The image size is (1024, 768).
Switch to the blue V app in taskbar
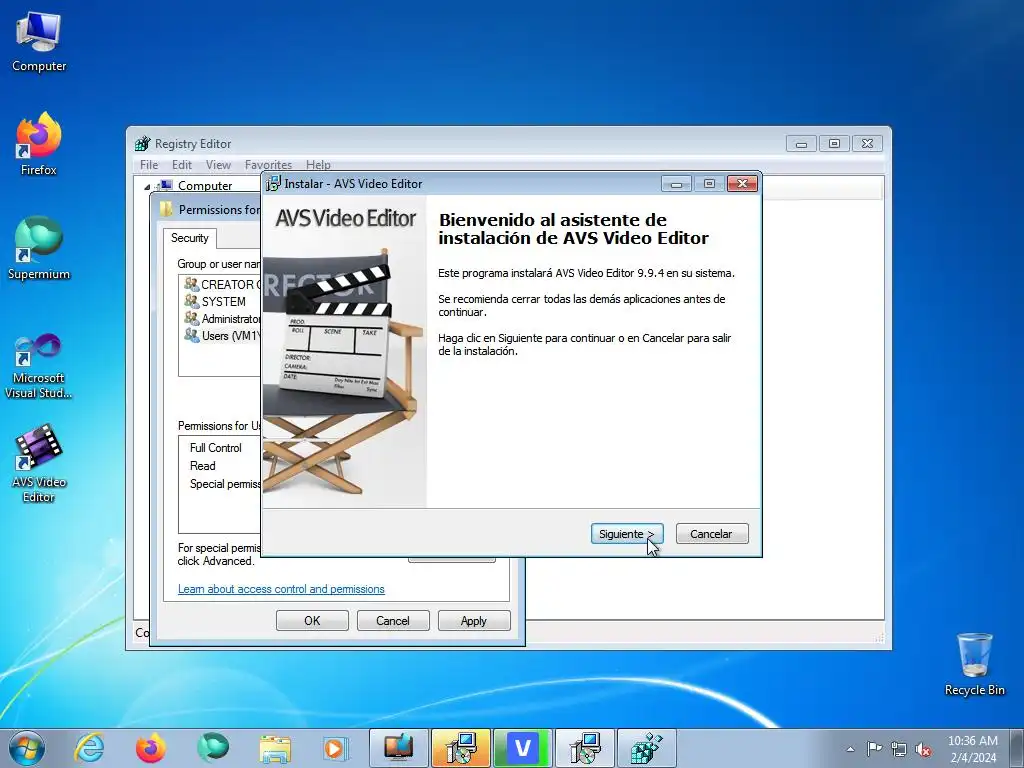[x=522, y=748]
